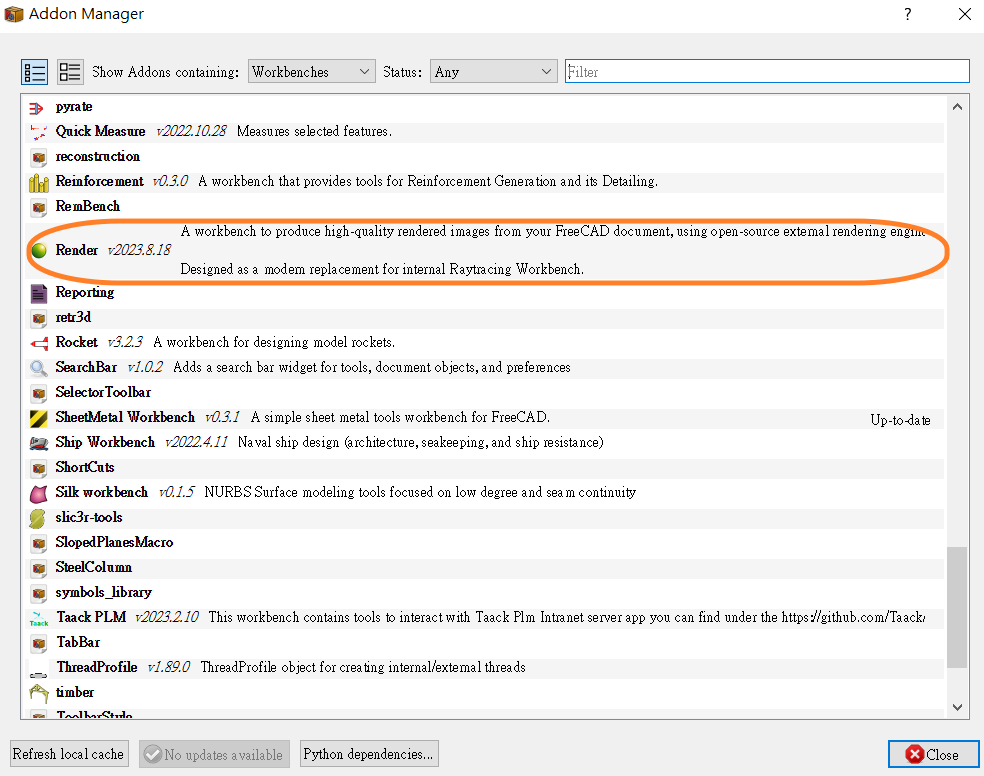Click the symbols_library icon
984x776 pixels.
pyautogui.click(x=38, y=593)
